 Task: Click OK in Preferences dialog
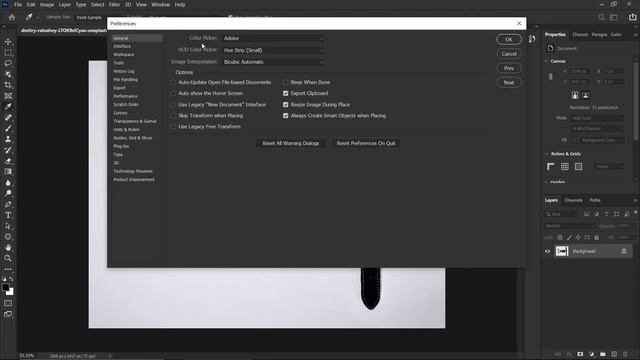(x=509, y=39)
